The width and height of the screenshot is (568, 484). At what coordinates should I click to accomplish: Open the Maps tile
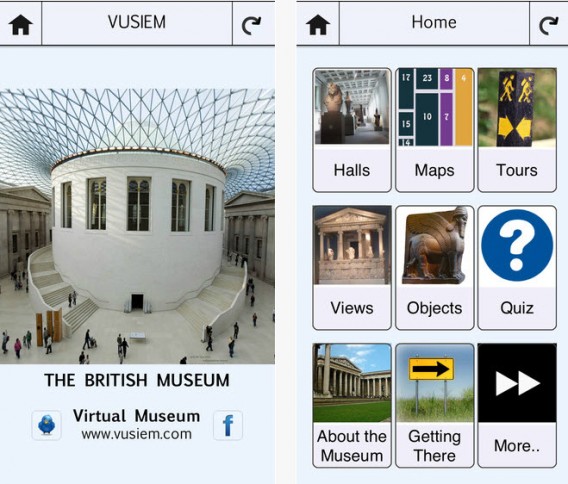[435, 130]
